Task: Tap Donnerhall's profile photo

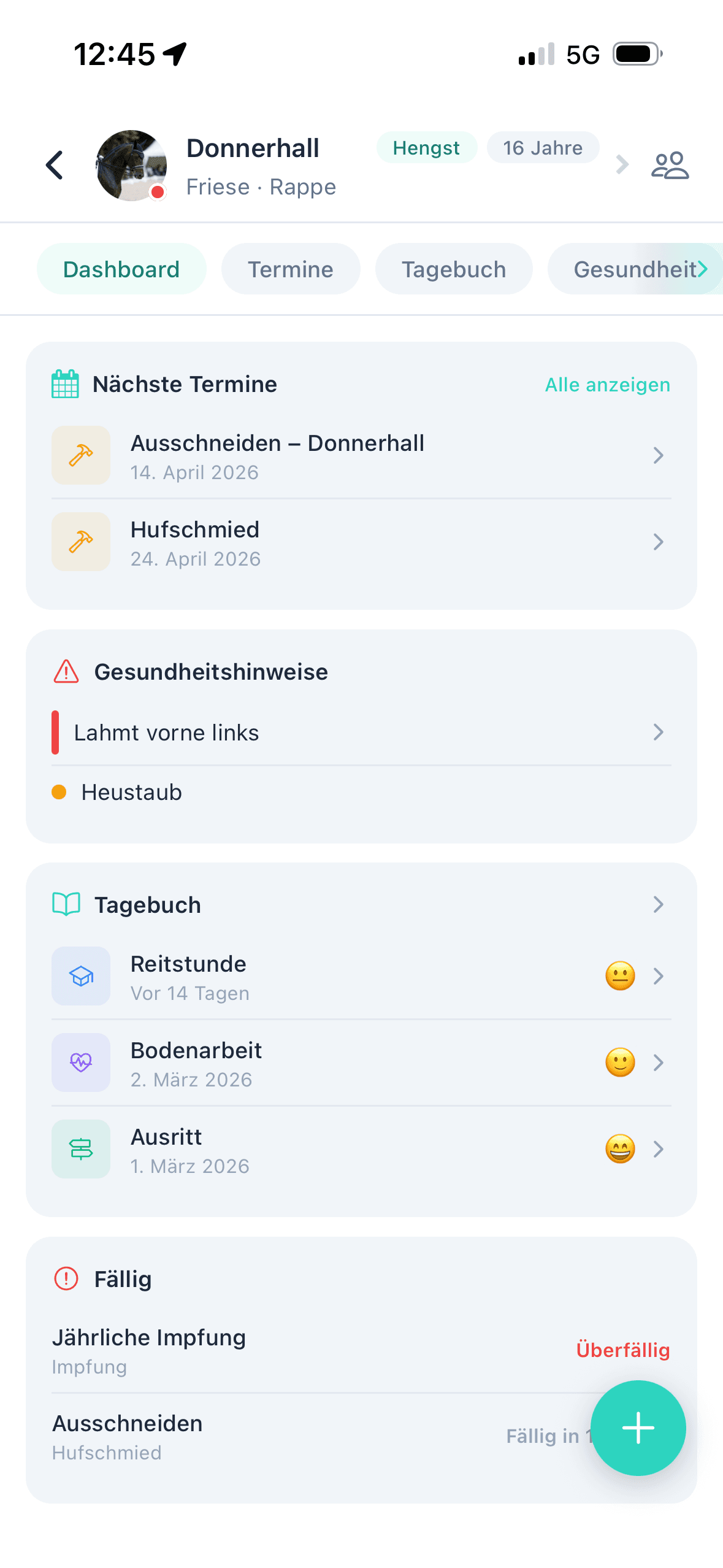Action: pyautogui.click(x=131, y=165)
